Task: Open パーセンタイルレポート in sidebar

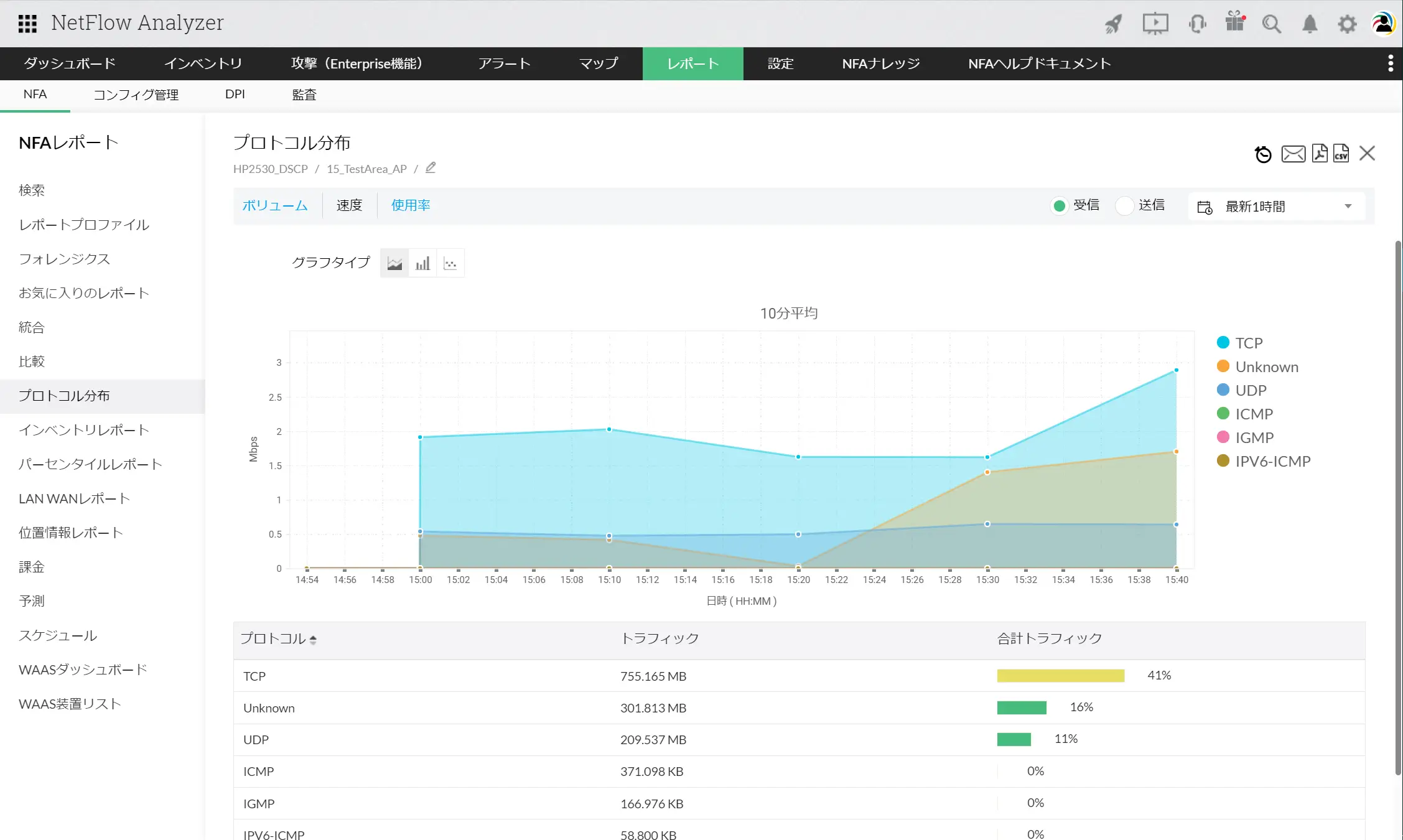Action: (90, 464)
